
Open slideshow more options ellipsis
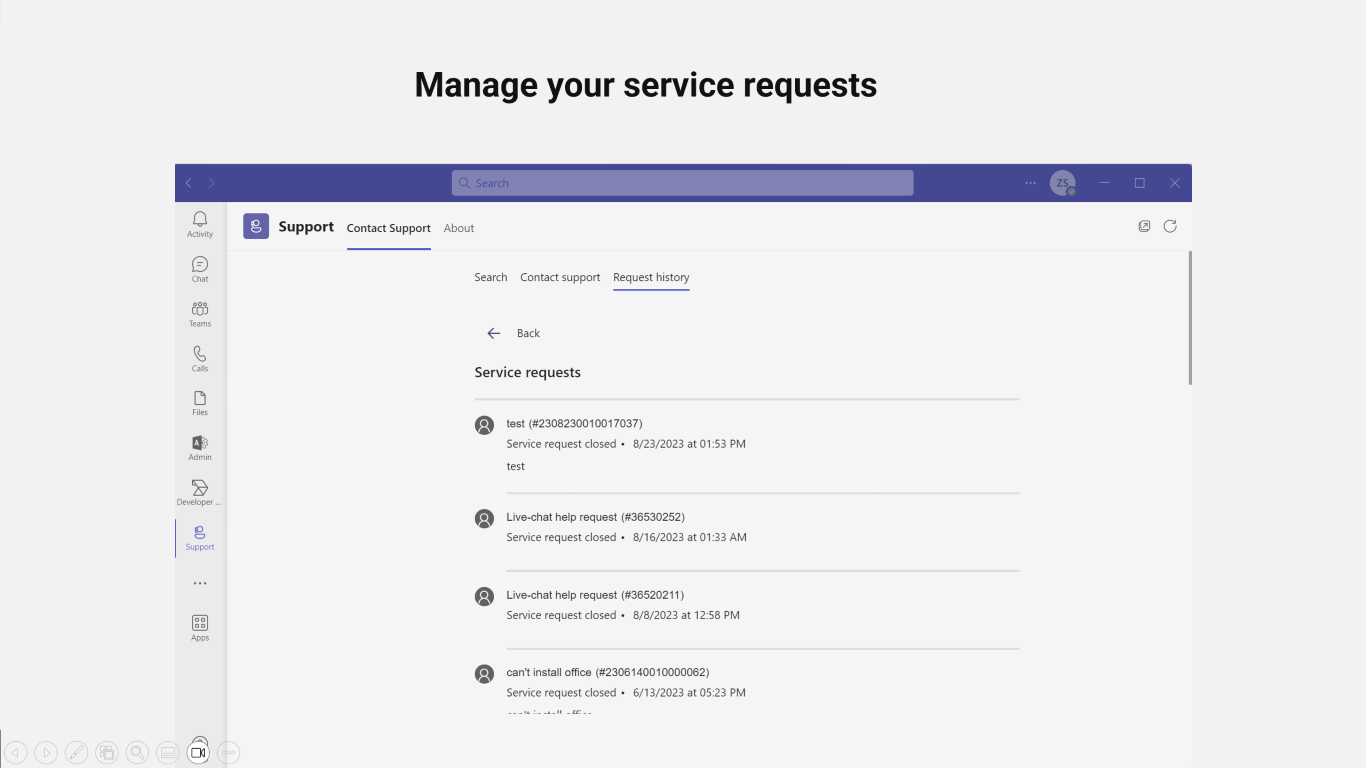(x=229, y=752)
